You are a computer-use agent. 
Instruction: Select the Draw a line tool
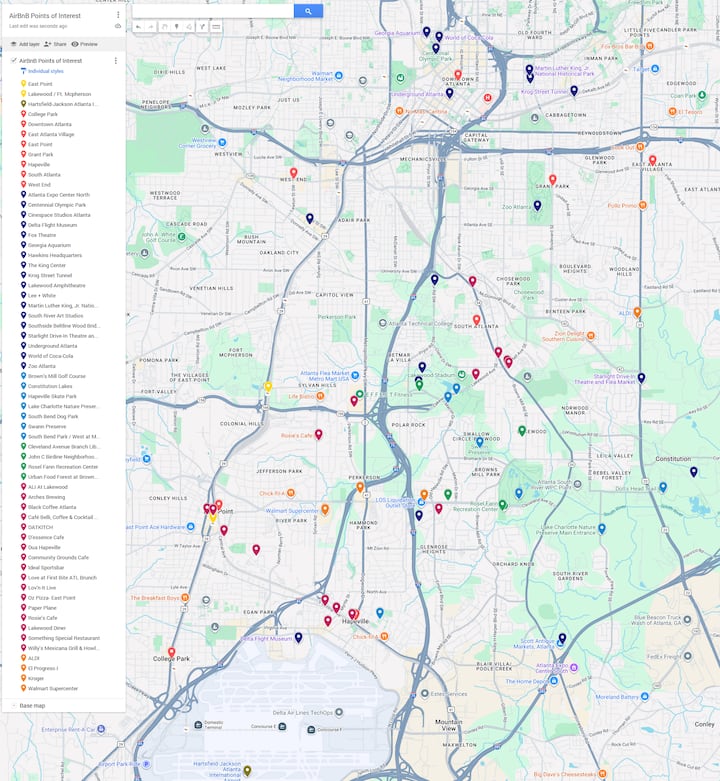point(189,27)
